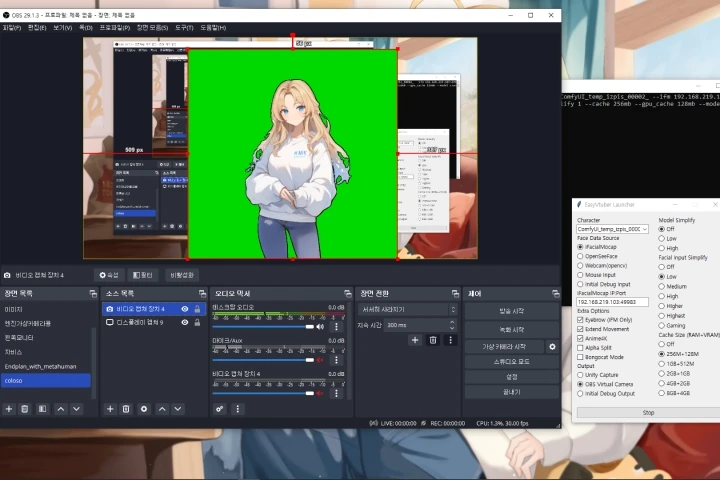Adjust the 비디오 캡쳐 장치 4 audio volume slider
Image resolution: width=720 pixels, height=480 pixels.
tap(263, 393)
